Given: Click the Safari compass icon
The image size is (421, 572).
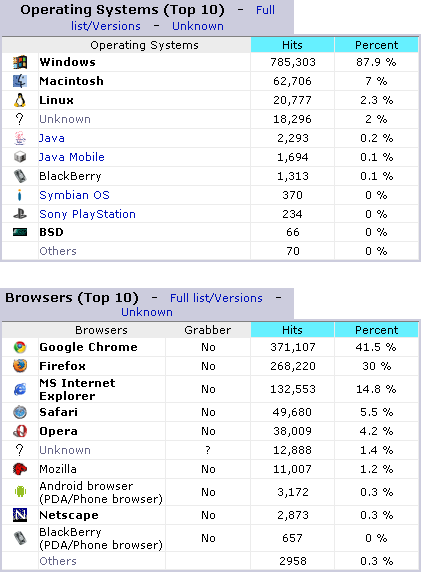Looking at the screenshot, I should point(20,412).
